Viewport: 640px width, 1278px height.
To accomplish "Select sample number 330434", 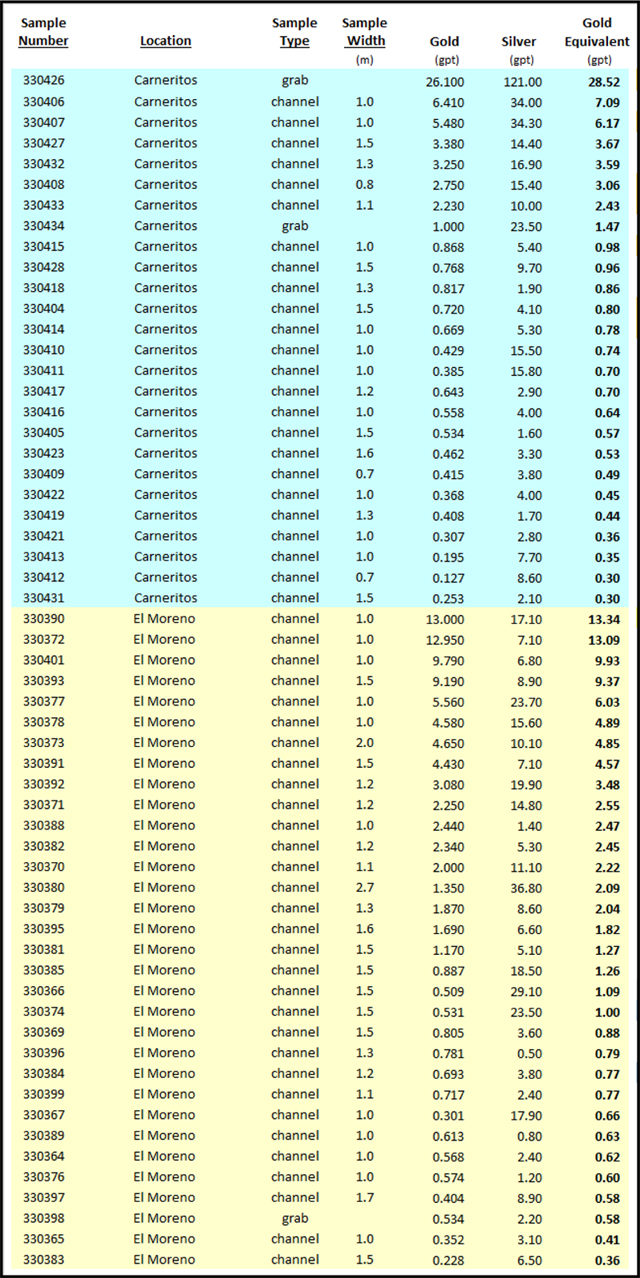I will [x=44, y=225].
